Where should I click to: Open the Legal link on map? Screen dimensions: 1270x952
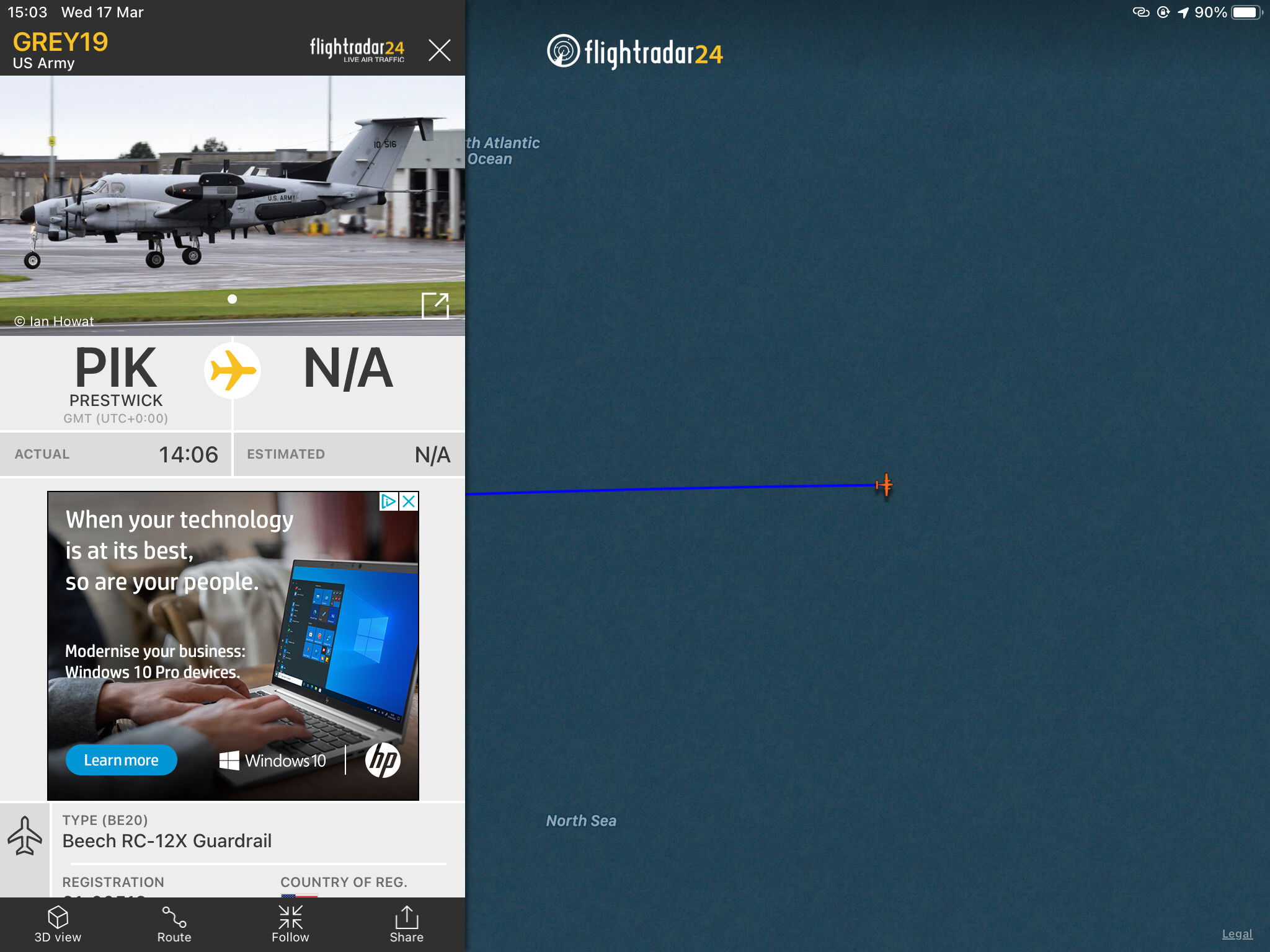coord(1237,934)
